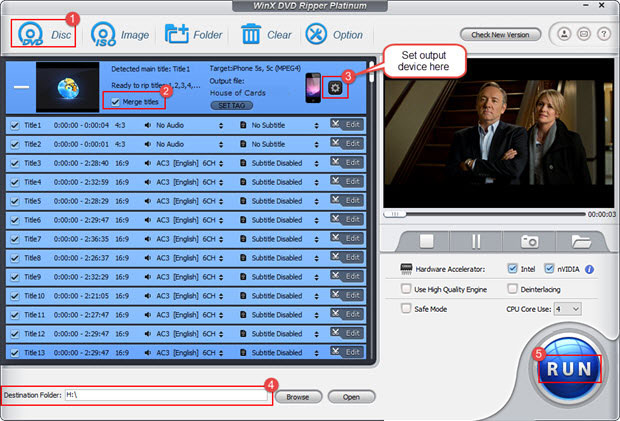The height and width of the screenshot is (421, 620).
Task: Open CPU Core Use dropdown
Action: (x=568, y=309)
